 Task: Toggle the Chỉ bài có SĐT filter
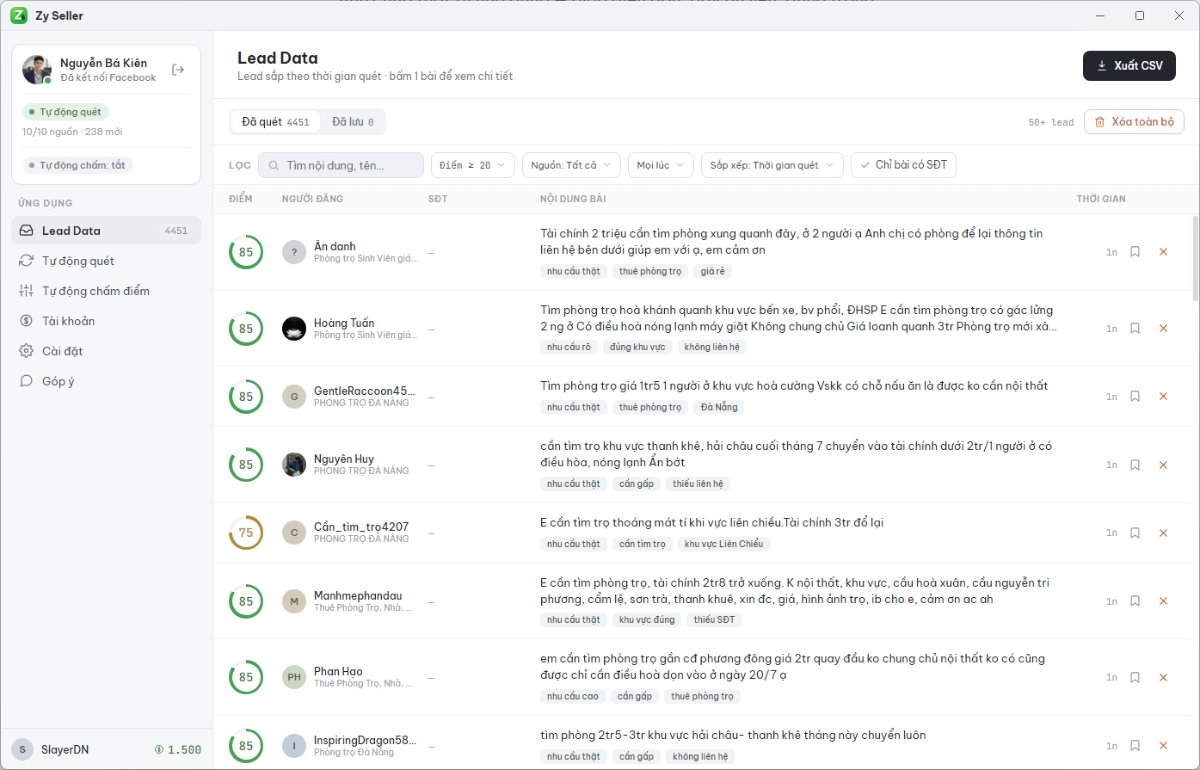coord(903,165)
